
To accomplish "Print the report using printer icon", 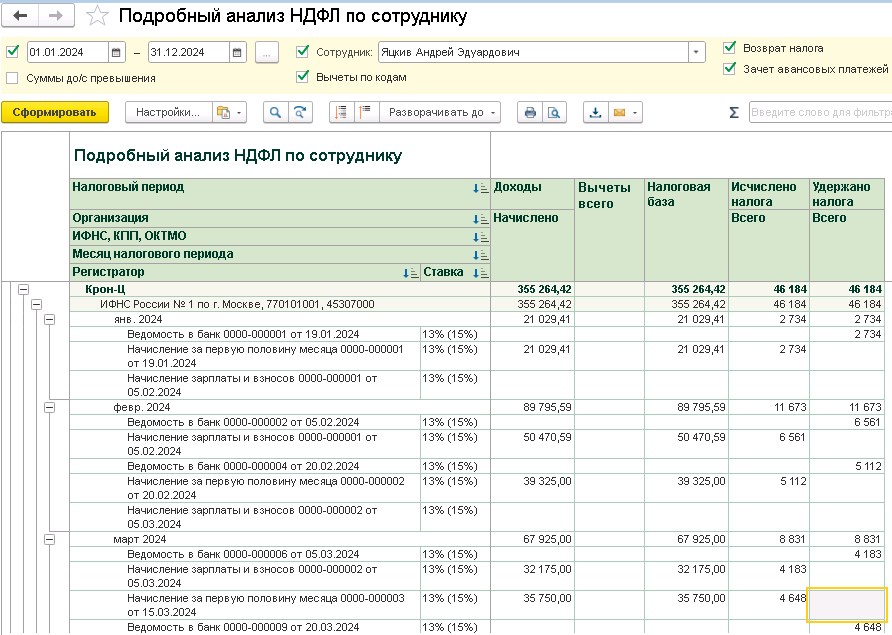I will [530, 112].
